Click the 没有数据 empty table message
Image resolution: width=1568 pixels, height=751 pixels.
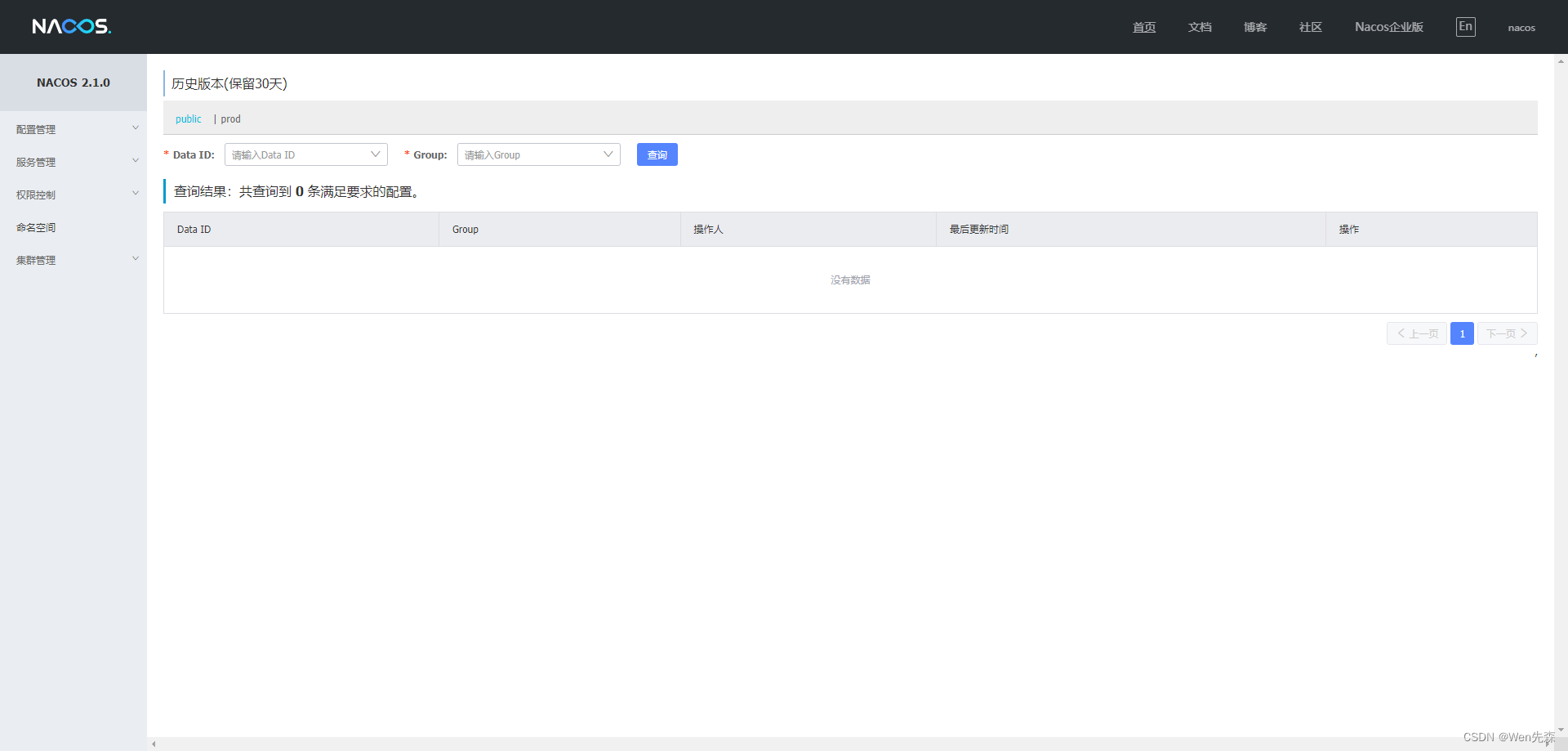[x=850, y=279]
